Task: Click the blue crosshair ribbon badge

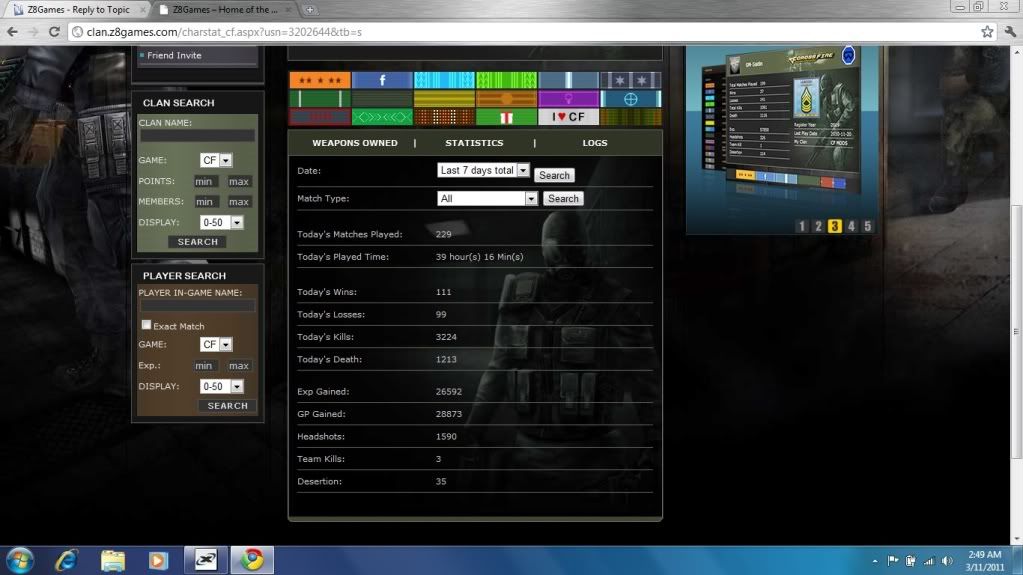Action: pyautogui.click(x=630, y=99)
